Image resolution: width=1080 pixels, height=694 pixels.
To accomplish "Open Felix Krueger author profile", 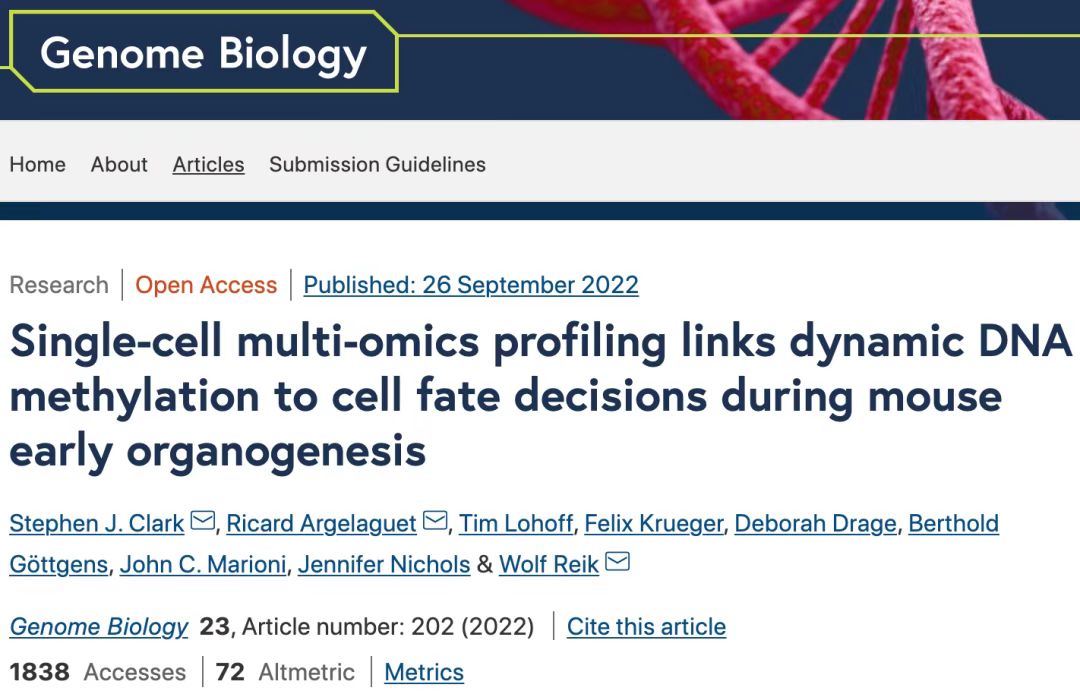I will 654,524.
